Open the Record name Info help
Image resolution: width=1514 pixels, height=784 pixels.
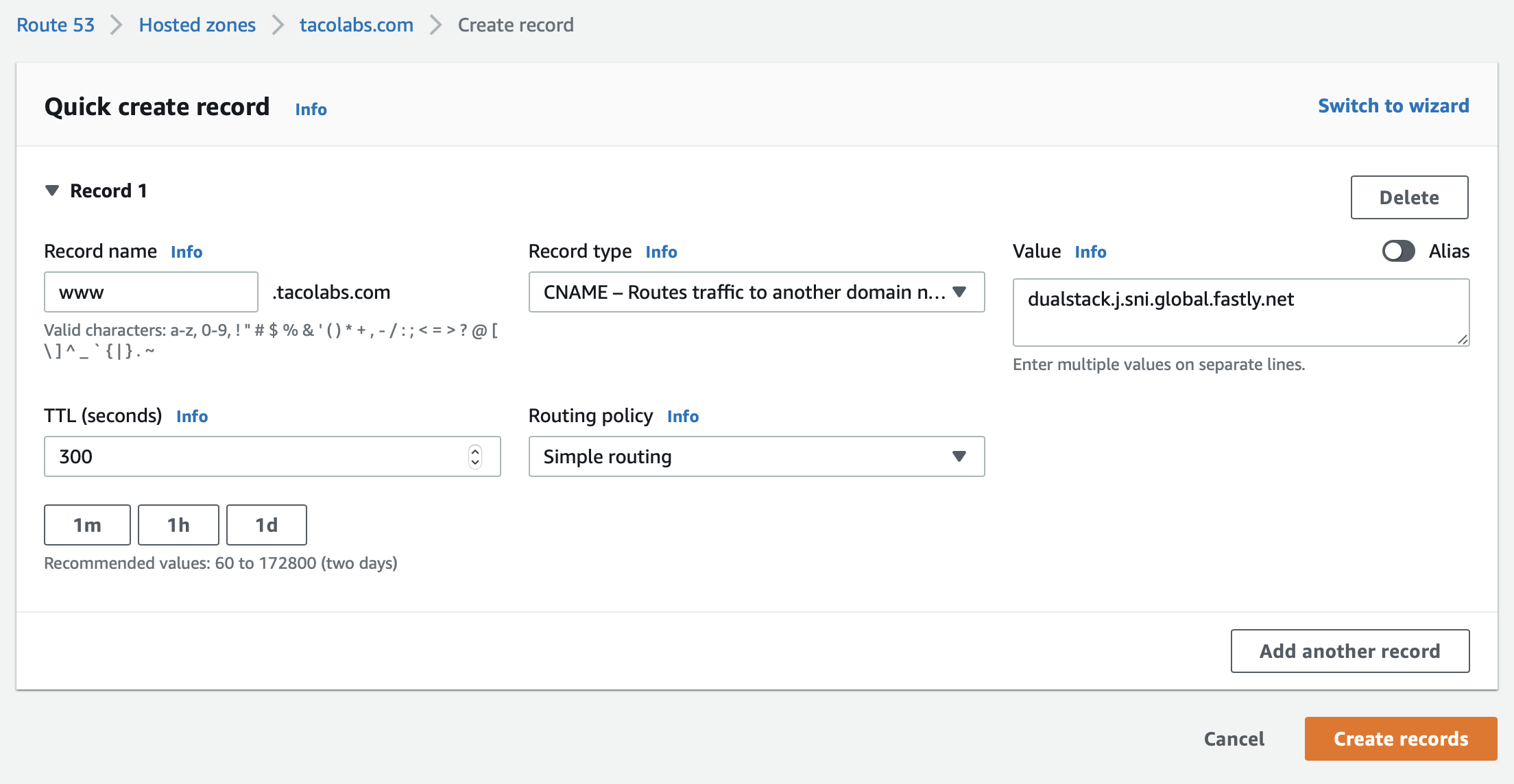187,252
